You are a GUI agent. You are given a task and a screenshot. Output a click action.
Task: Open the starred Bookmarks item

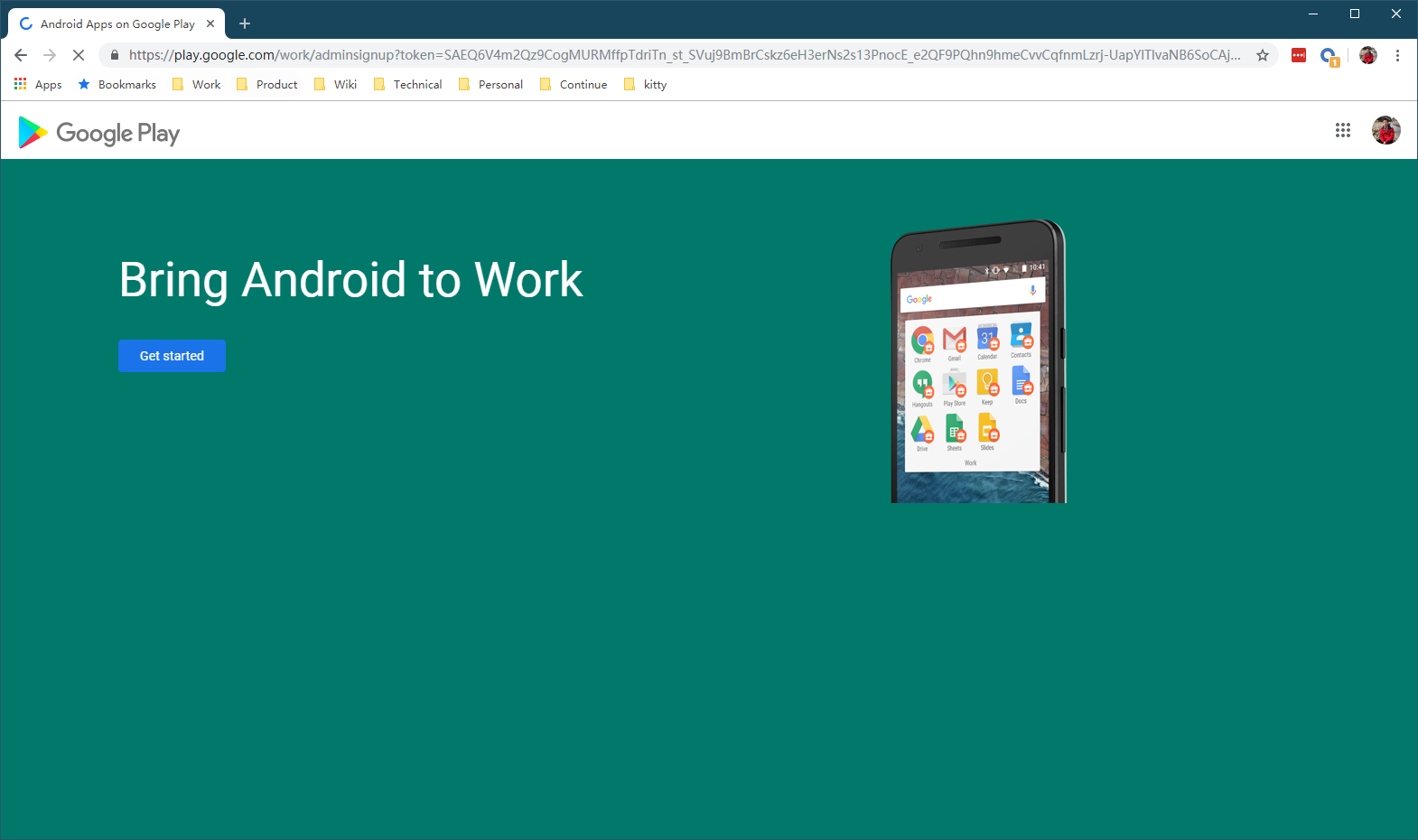tap(117, 84)
